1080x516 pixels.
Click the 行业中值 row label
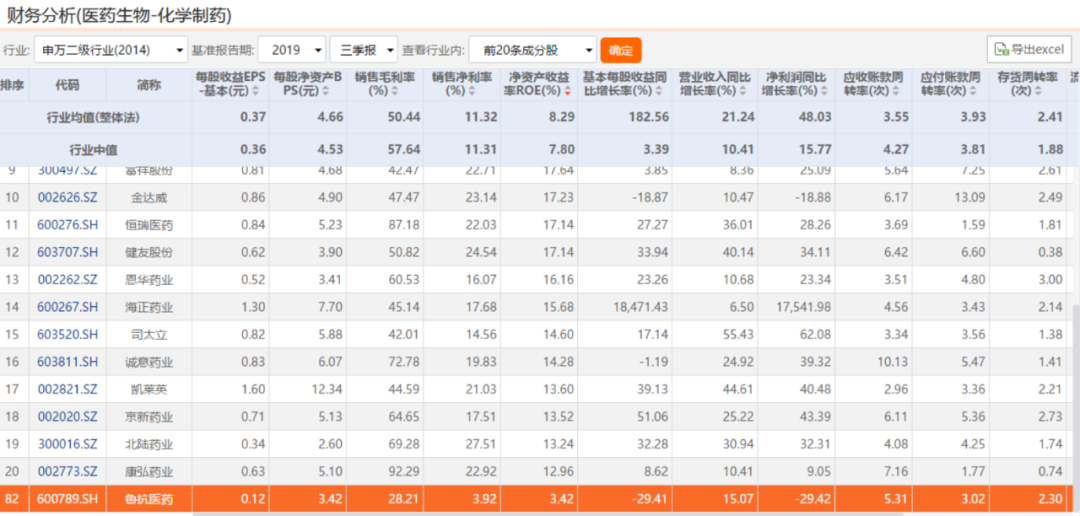(93, 149)
